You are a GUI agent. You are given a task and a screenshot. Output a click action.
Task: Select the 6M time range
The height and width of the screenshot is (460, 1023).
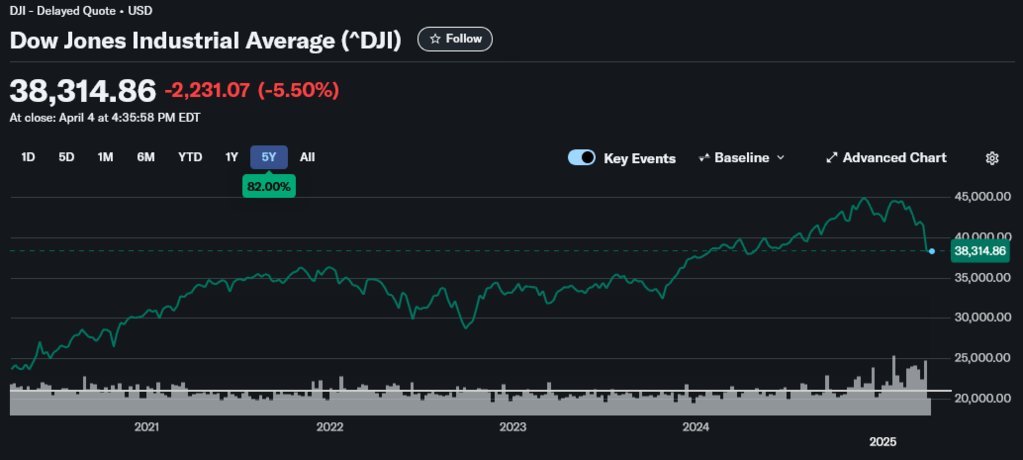click(145, 157)
